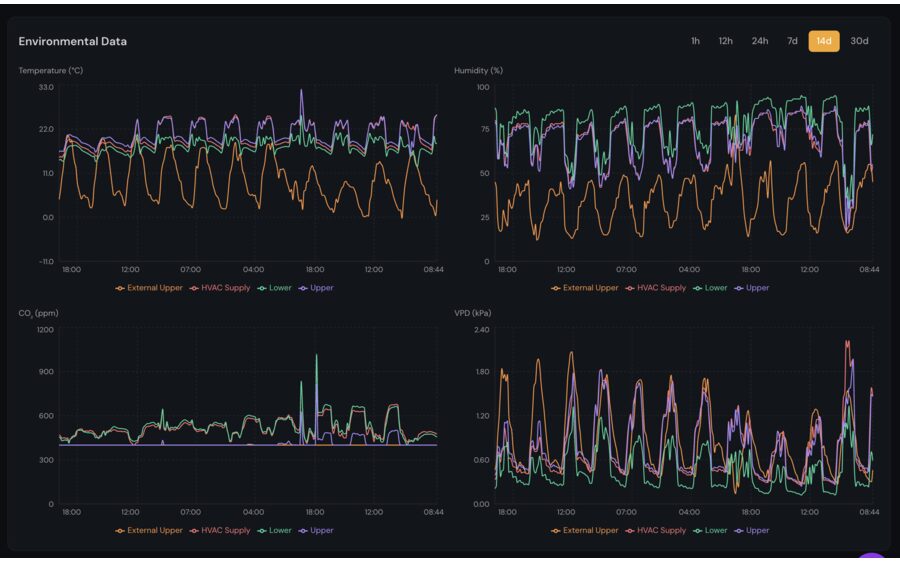Toggle External Upper in VPD legend
Viewport: 900px width, 563px height.
pos(585,531)
